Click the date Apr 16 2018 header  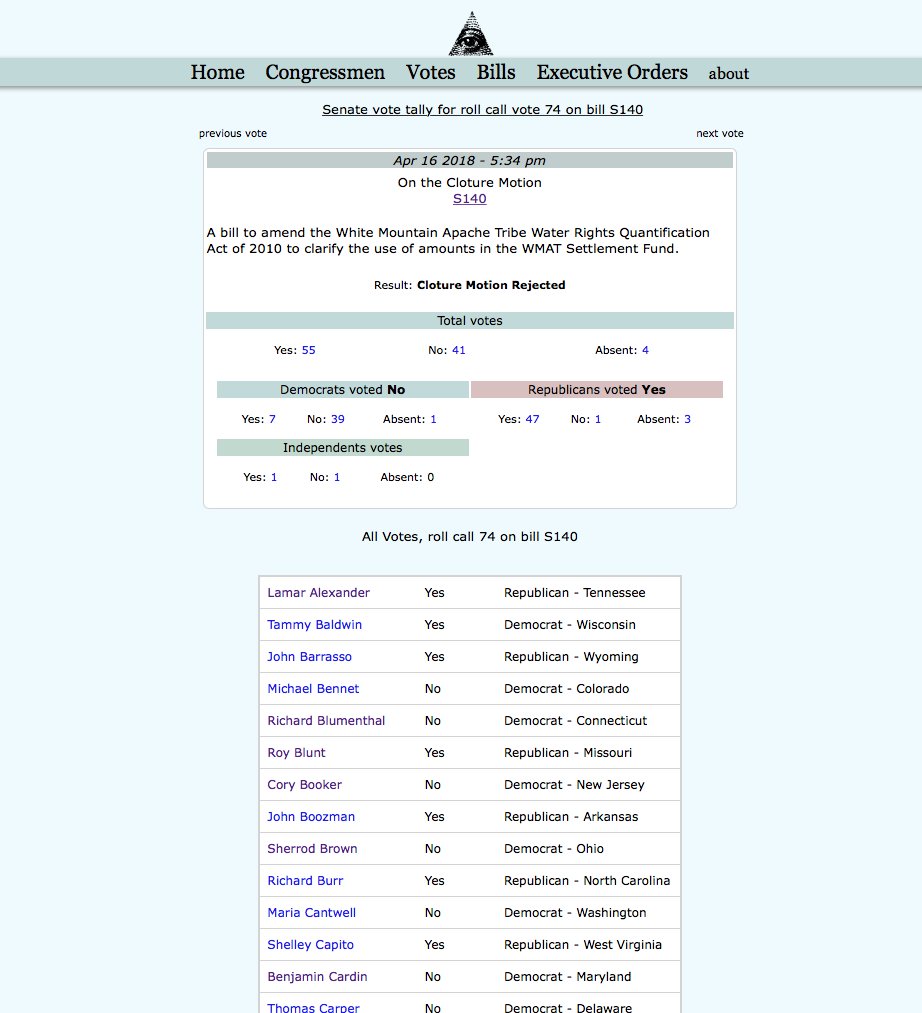point(470,160)
